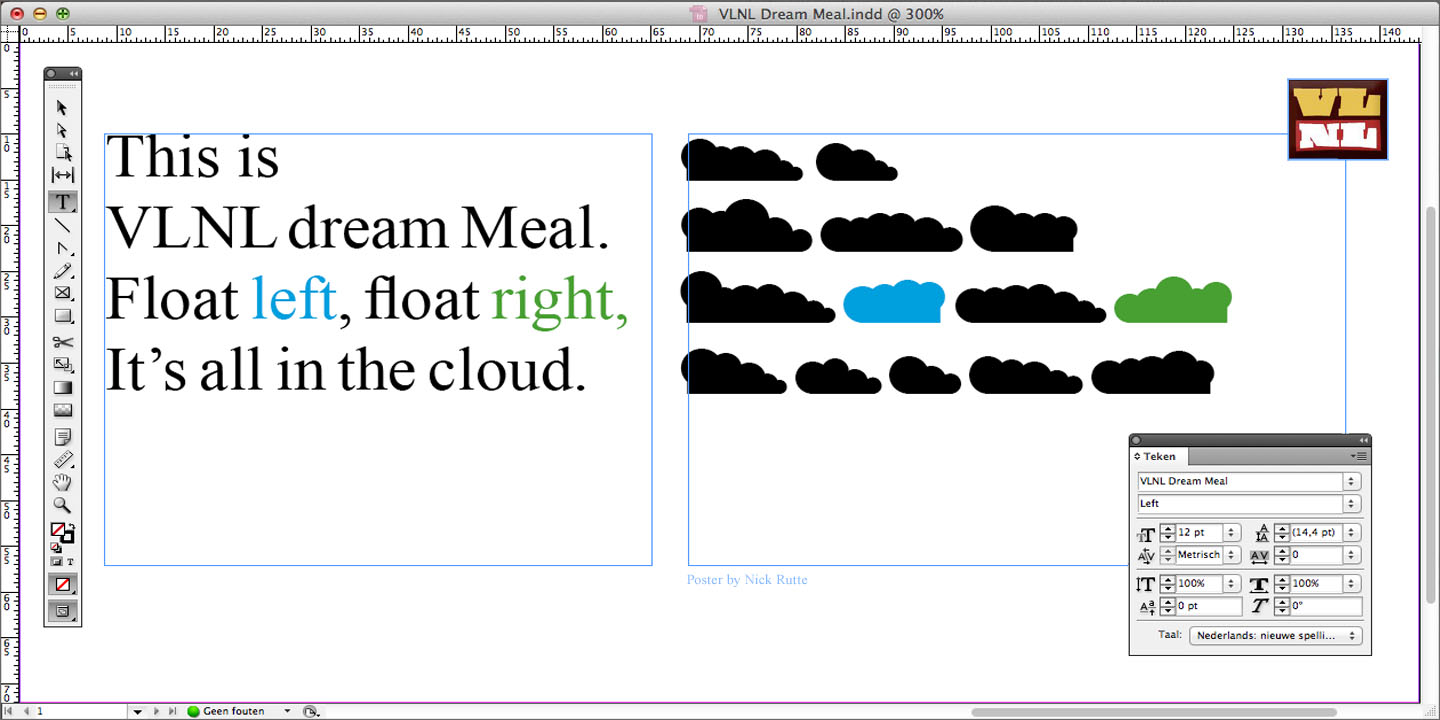1440x720 pixels.
Task: Go to next page arrow button
Action: click(x=156, y=711)
